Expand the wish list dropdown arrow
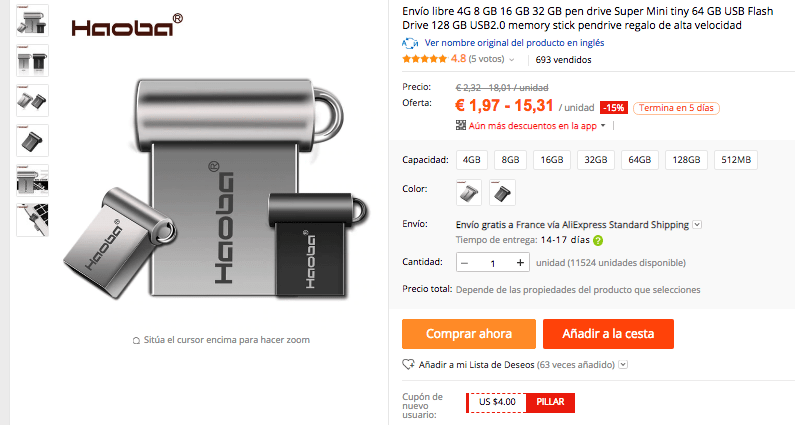The width and height of the screenshot is (795, 425). tap(623, 365)
